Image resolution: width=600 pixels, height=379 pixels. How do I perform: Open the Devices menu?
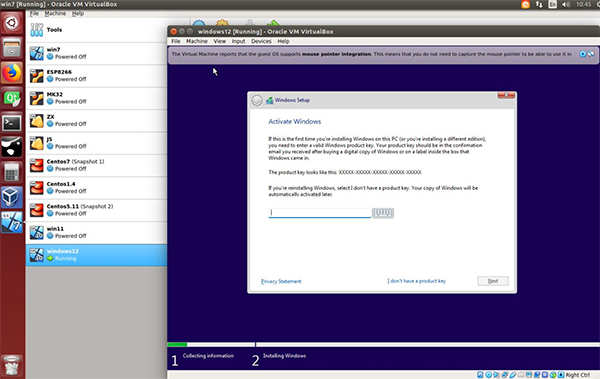pyautogui.click(x=261, y=41)
